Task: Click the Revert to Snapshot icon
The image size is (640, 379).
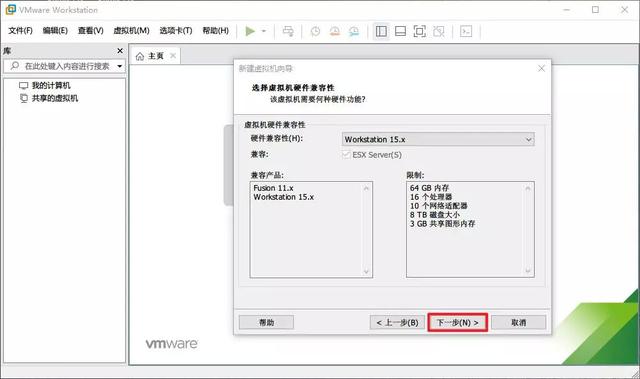Action: click(335, 31)
